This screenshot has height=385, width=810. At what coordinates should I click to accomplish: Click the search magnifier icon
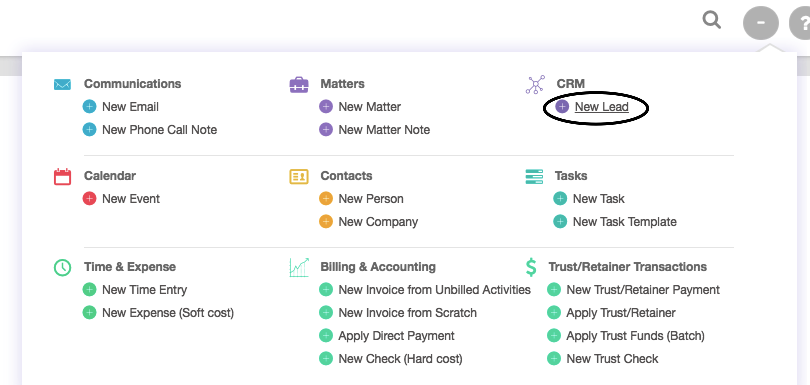712,21
